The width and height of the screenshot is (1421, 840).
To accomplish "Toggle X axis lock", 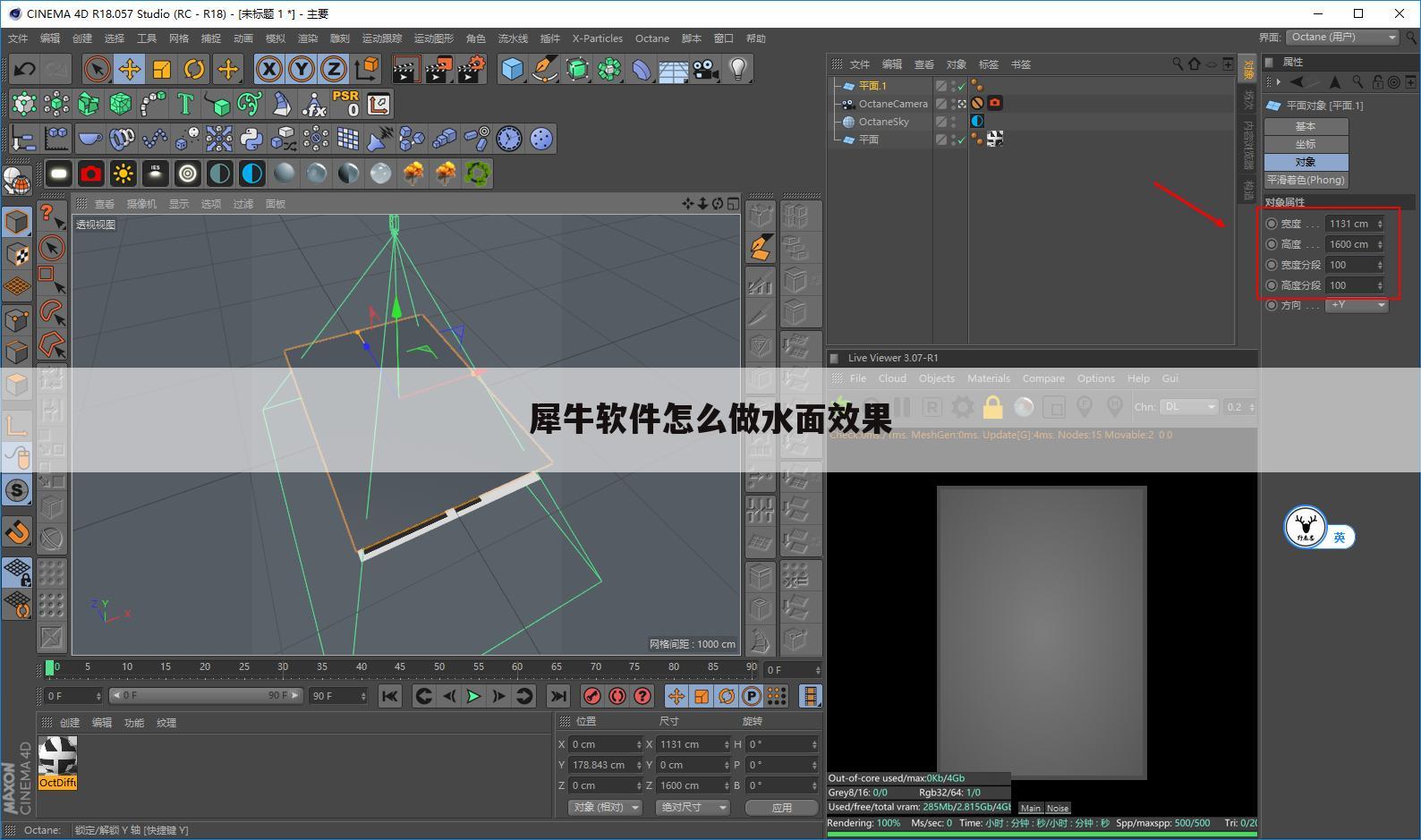I will click(x=268, y=69).
